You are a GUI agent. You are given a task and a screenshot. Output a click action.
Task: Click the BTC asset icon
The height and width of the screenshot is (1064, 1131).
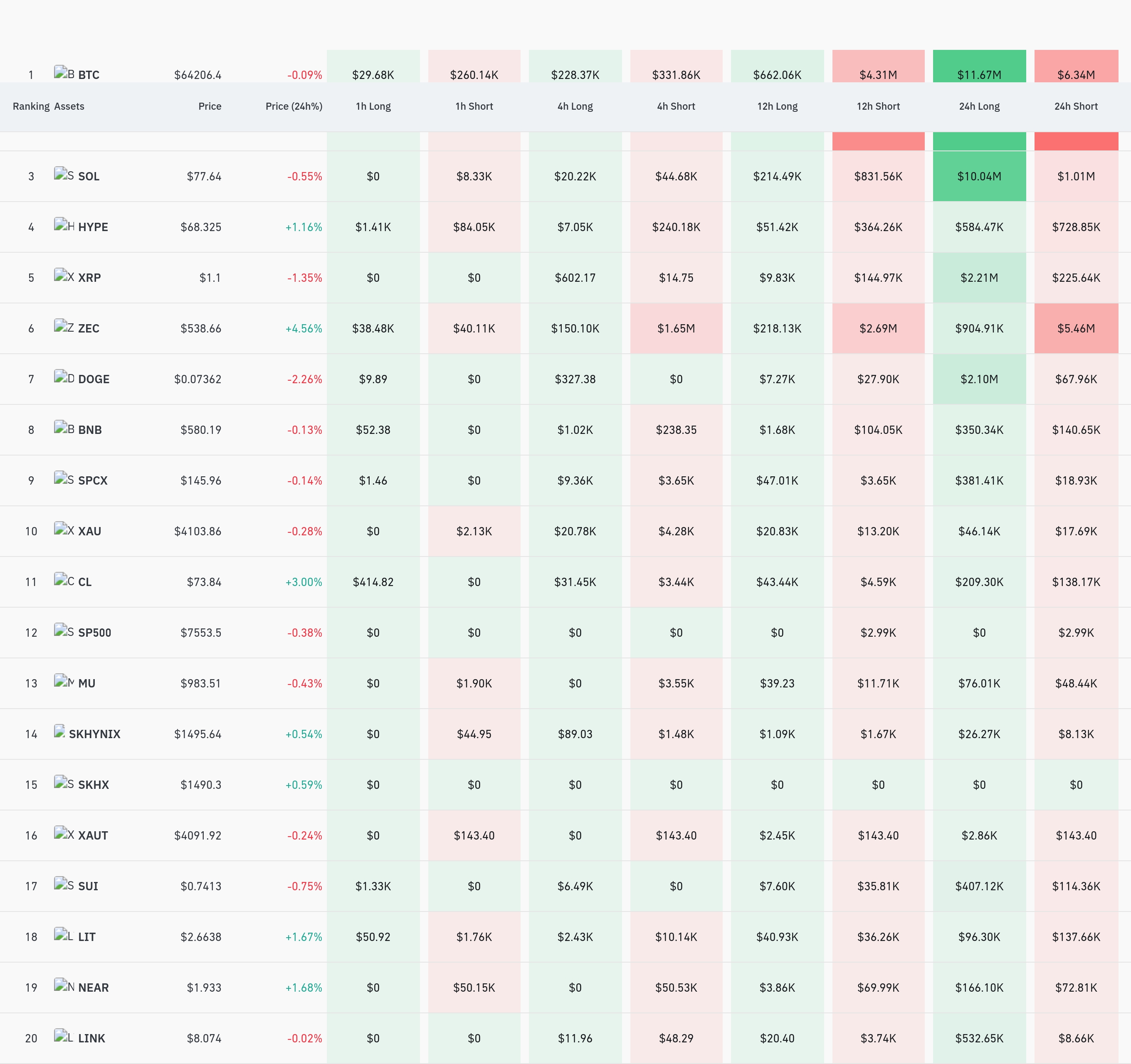pyautogui.click(x=64, y=73)
